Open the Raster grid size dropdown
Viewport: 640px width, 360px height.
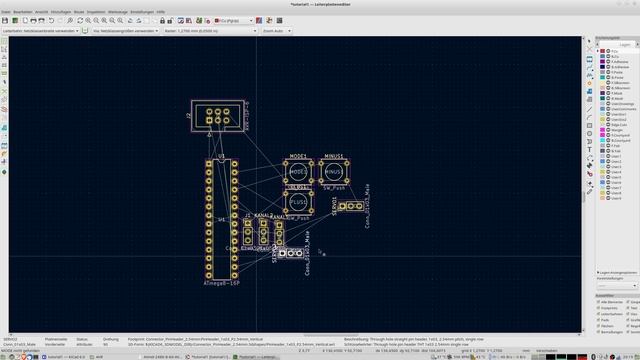[211, 31]
